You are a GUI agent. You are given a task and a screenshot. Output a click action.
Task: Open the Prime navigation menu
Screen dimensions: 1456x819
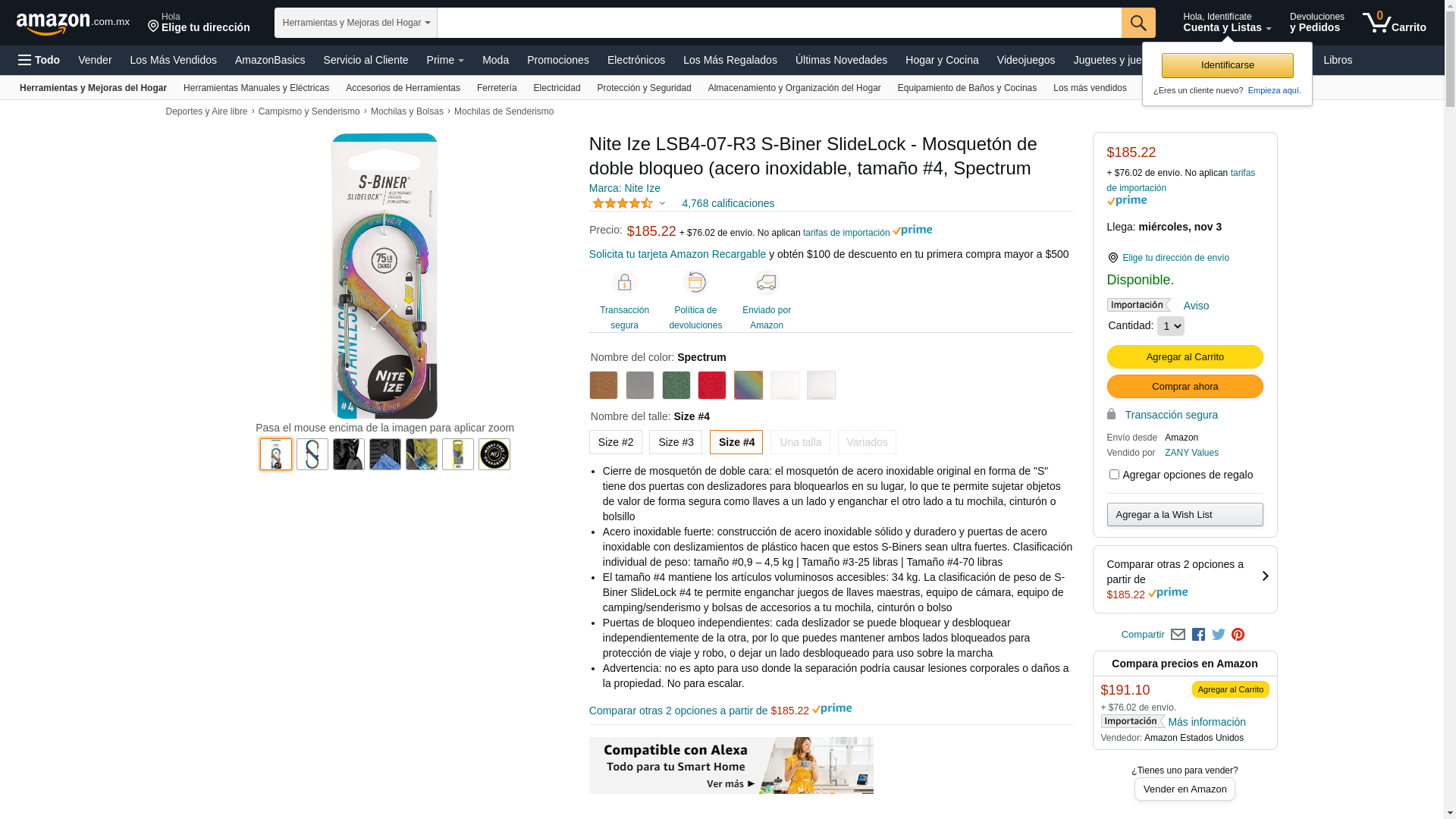click(x=445, y=60)
